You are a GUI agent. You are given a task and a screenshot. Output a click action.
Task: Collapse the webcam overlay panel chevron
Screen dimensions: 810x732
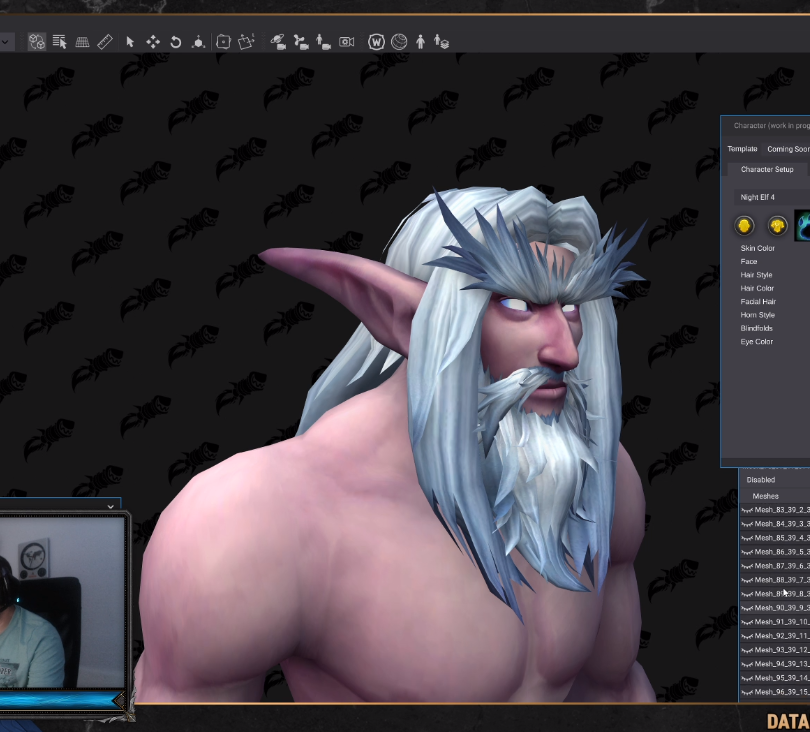[111, 507]
